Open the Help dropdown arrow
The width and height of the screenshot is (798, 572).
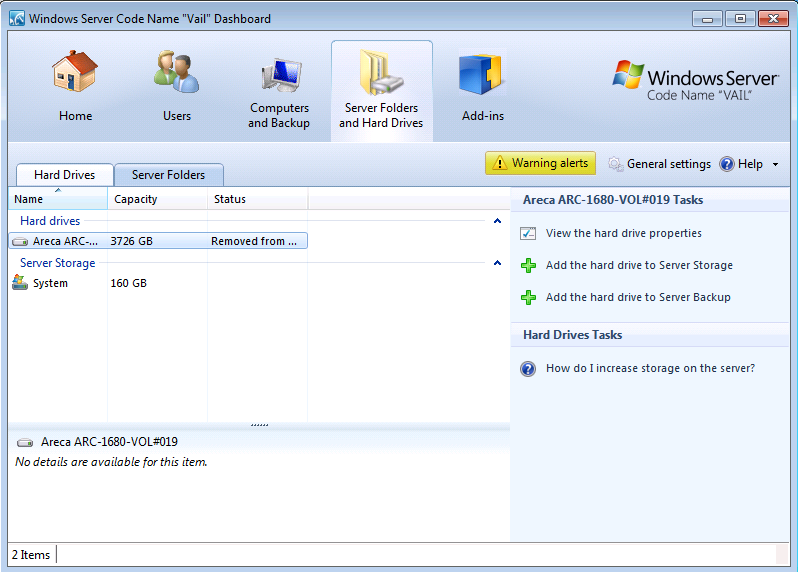tap(775, 165)
